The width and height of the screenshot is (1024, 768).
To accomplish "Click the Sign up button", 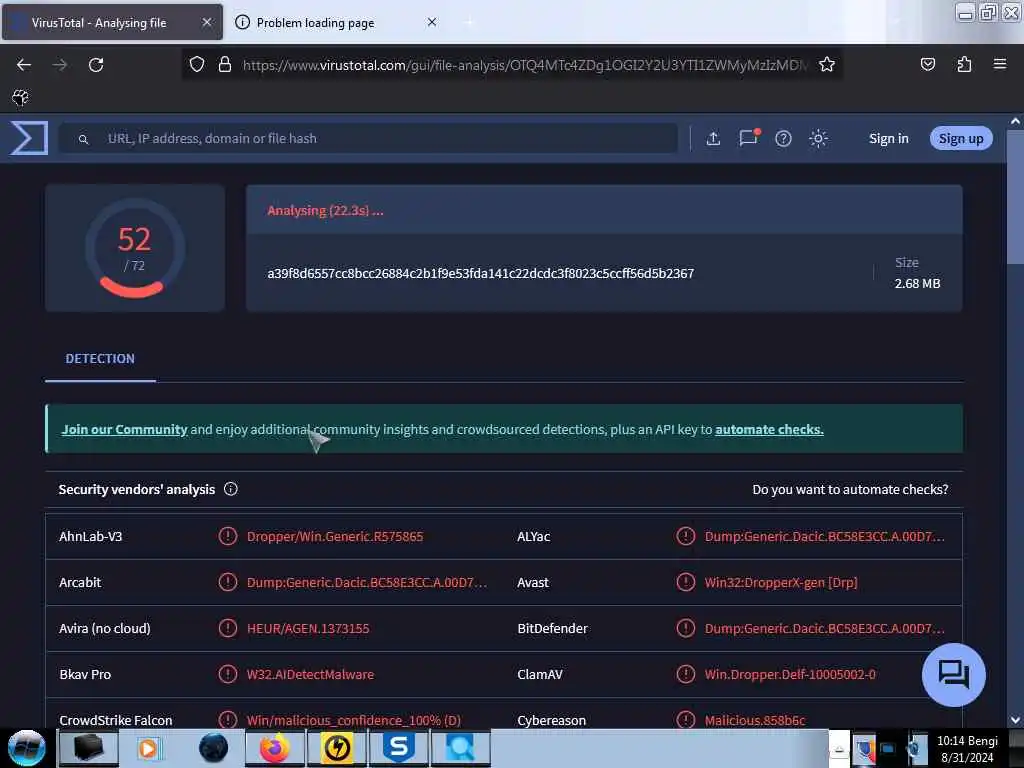I will click(x=961, y=138).
